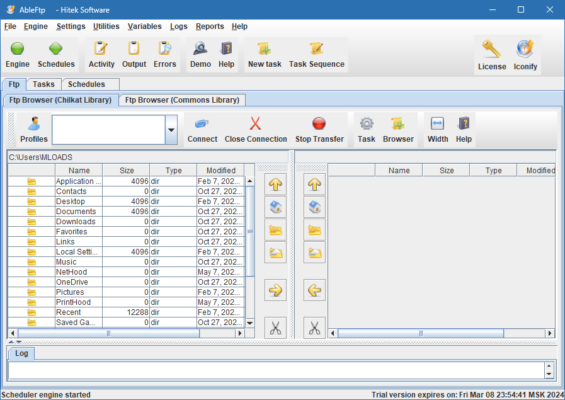The width and height of the screenshot is (565, 400).
Task: Launch the Demo toolbar icon
Action: point(200,48)
